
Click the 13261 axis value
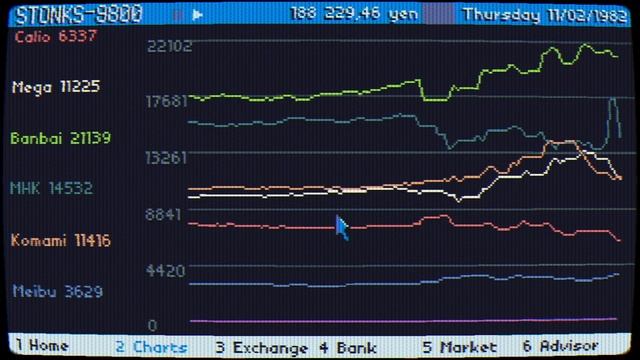point(166,158)
